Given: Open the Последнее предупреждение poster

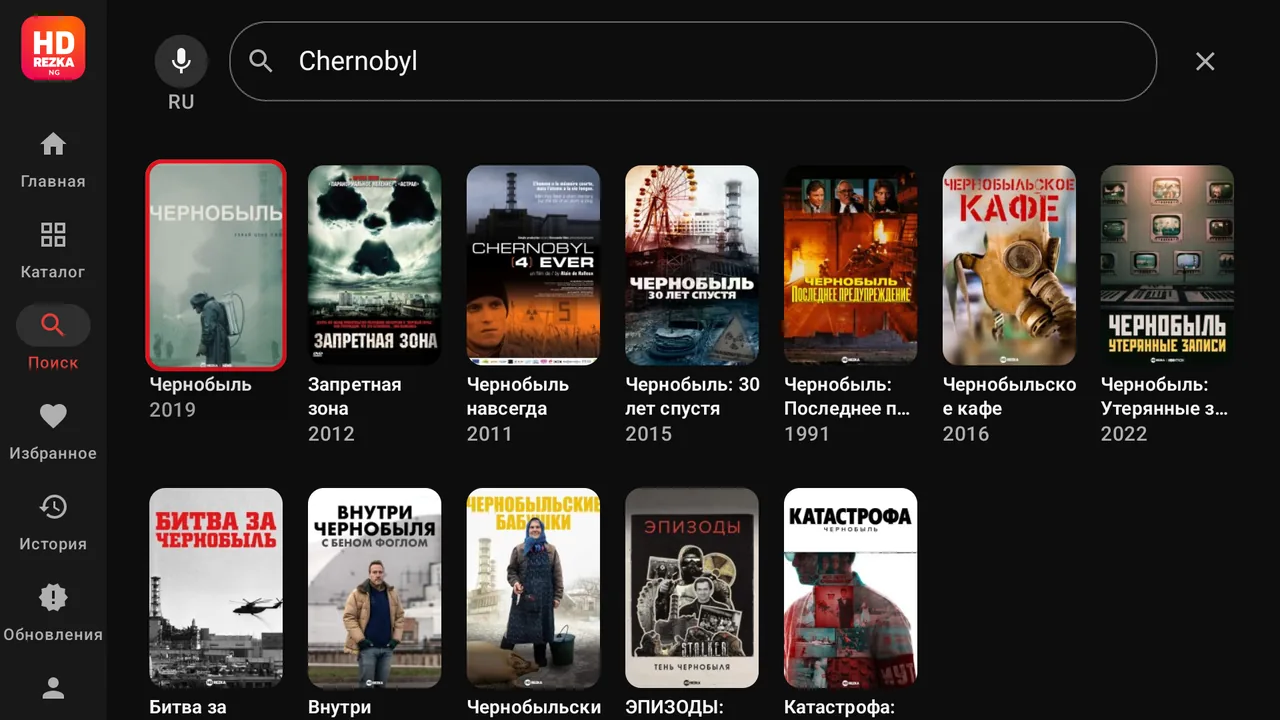Looking at the screenshot, I should coord(850,265).
